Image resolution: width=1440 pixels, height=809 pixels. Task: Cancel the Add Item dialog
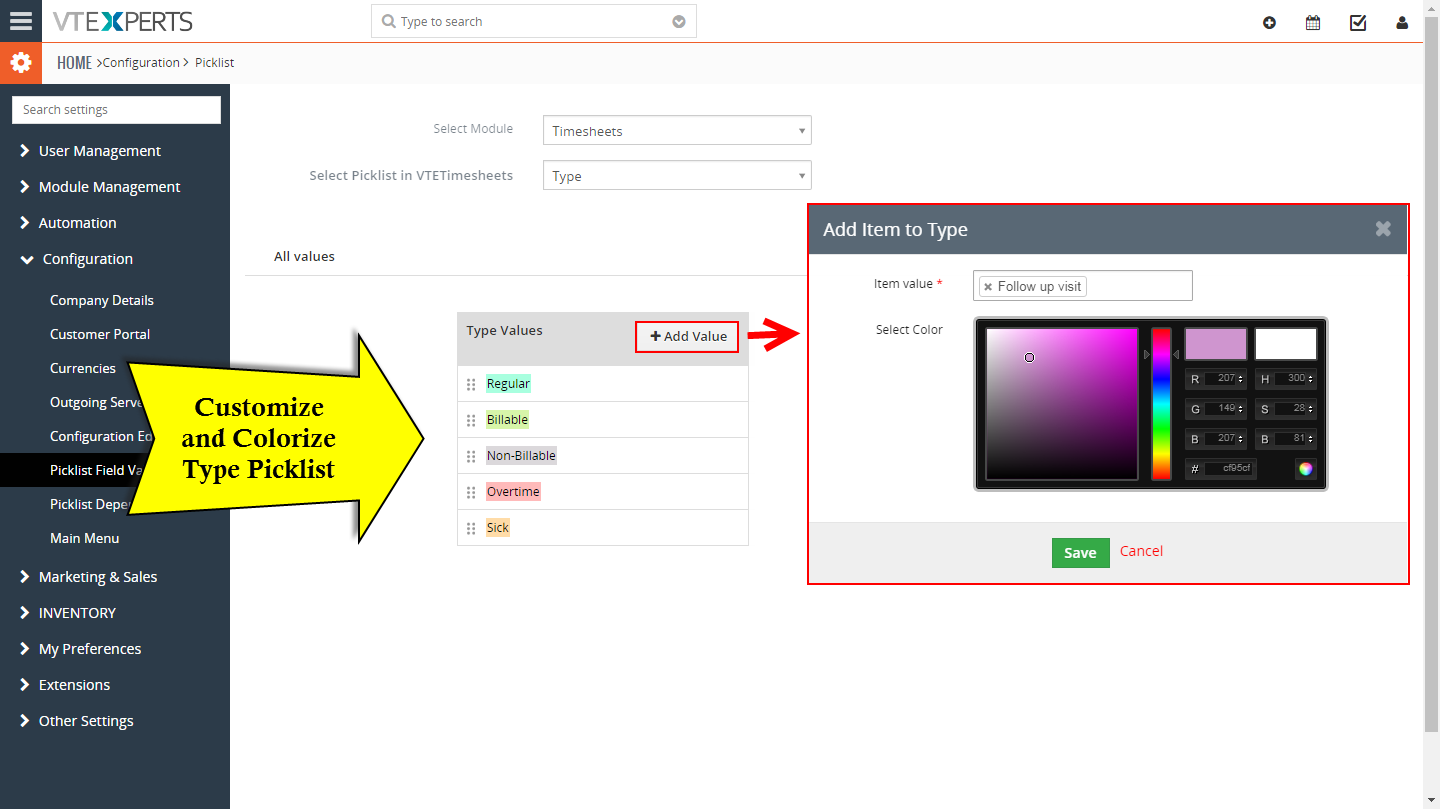(1141, 551)
